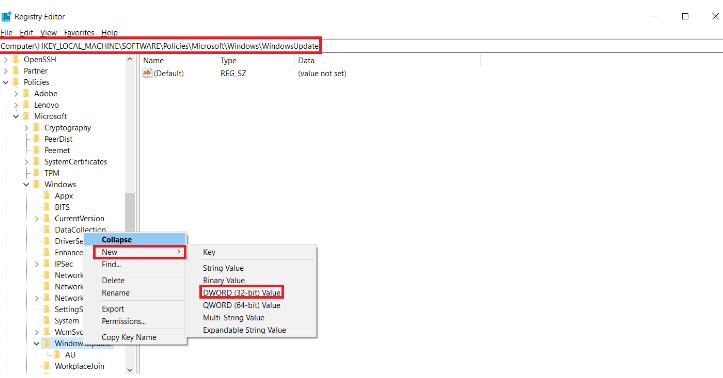Screen dimensions: 723x378
Task: Click the SystemCertificates folder icon
Action: 37,162
